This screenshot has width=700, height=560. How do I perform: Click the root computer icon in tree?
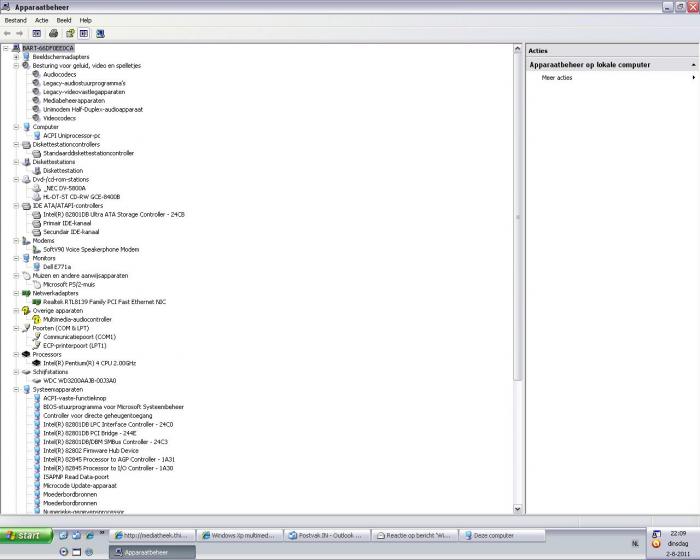16,48
